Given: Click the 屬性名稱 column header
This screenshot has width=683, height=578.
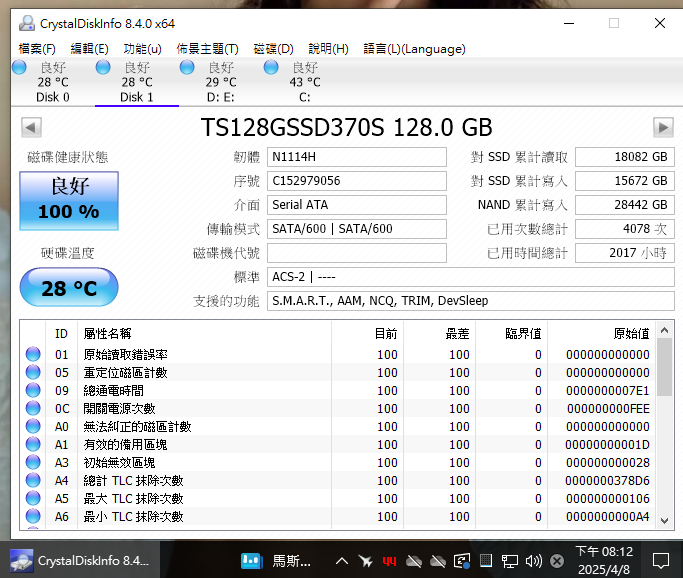Looking at the screenshot, I should click(x=204, y=334).
